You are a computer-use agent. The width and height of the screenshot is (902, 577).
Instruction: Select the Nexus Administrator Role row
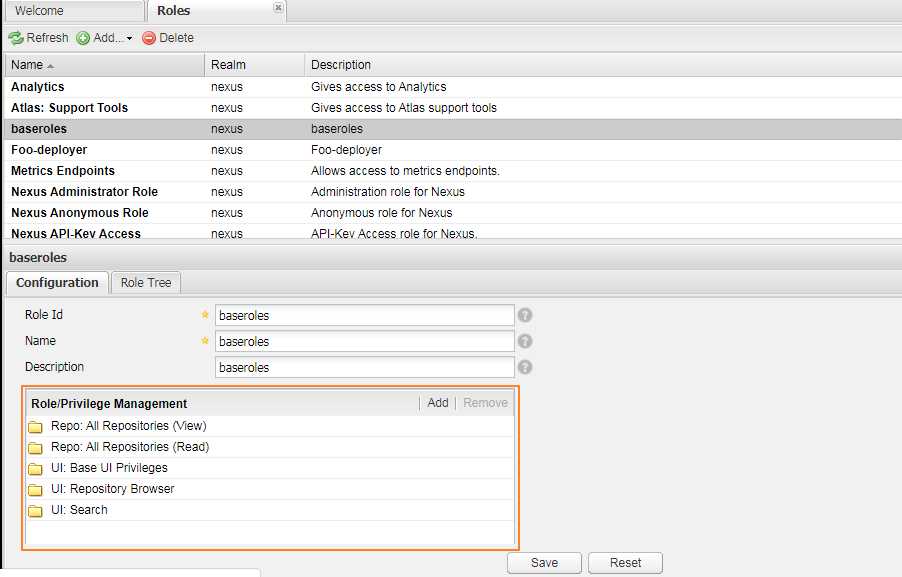point(453,192)
